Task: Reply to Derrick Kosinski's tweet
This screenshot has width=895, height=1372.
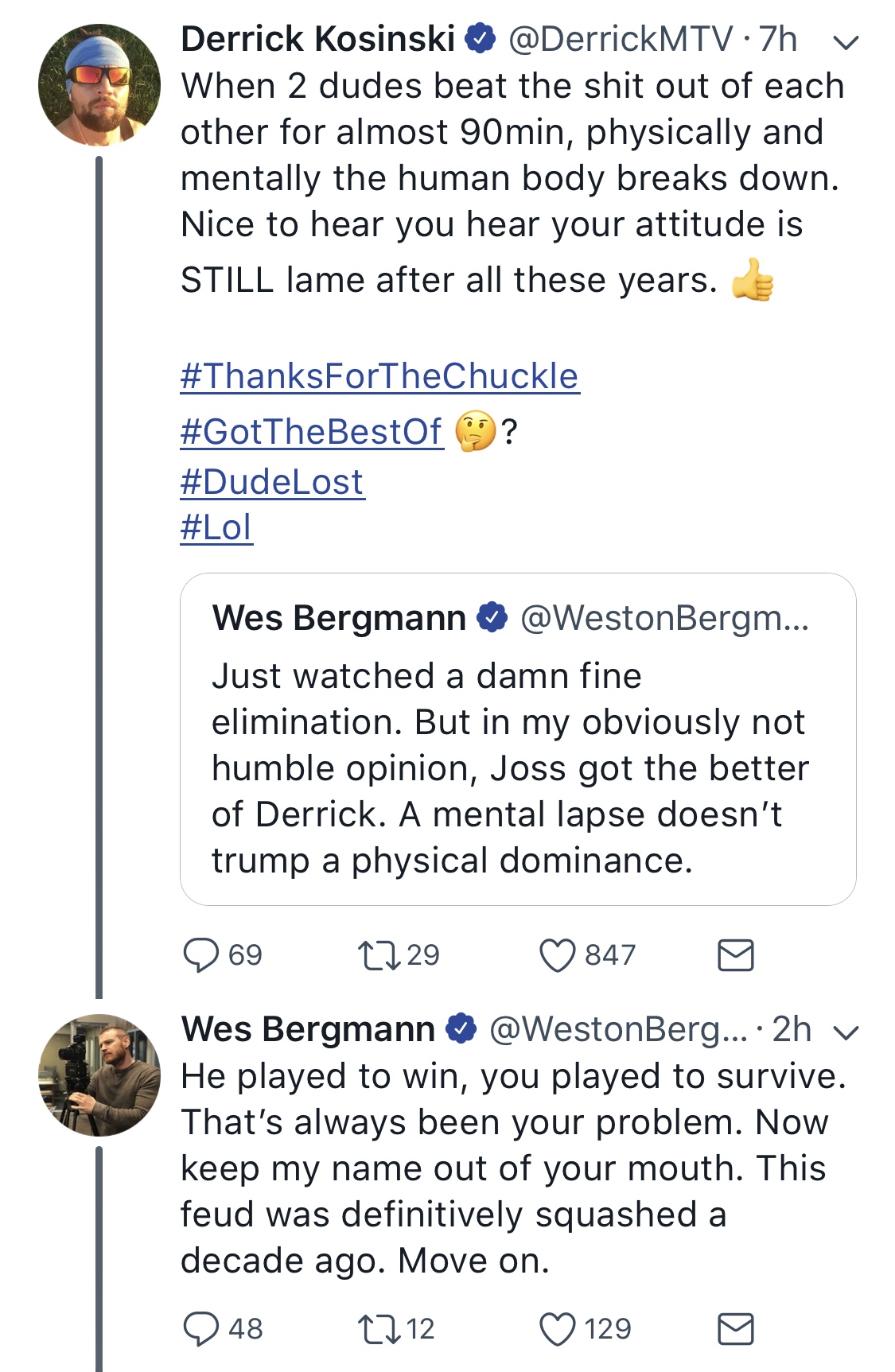Action: [200, 955]
